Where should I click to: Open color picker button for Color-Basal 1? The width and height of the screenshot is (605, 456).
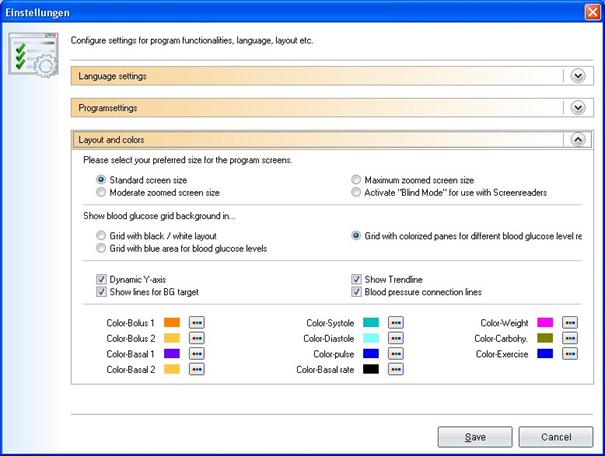[197, 354]
